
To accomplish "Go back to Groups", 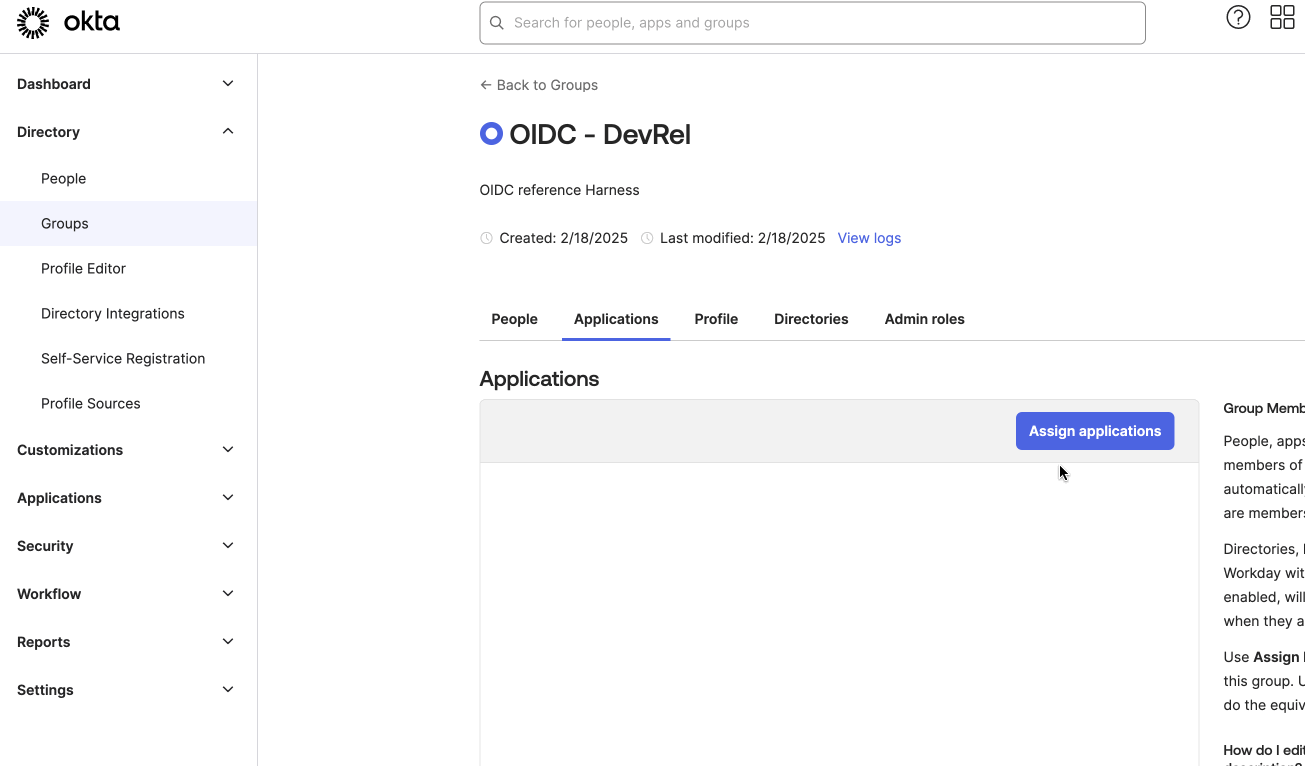I will coord(539,85).
